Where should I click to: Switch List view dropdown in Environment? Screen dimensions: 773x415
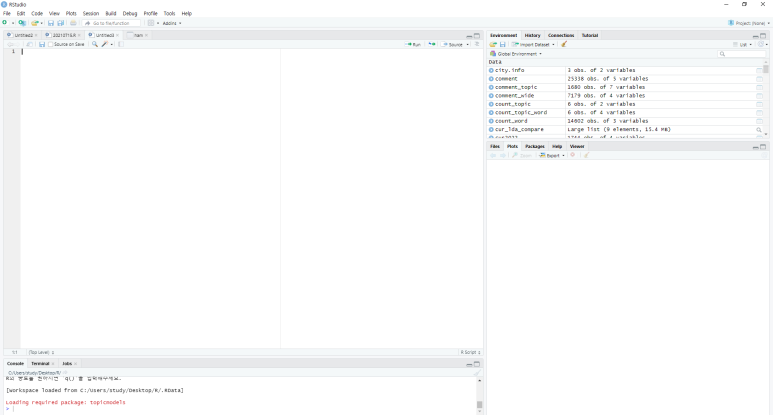tap(742, 44)
